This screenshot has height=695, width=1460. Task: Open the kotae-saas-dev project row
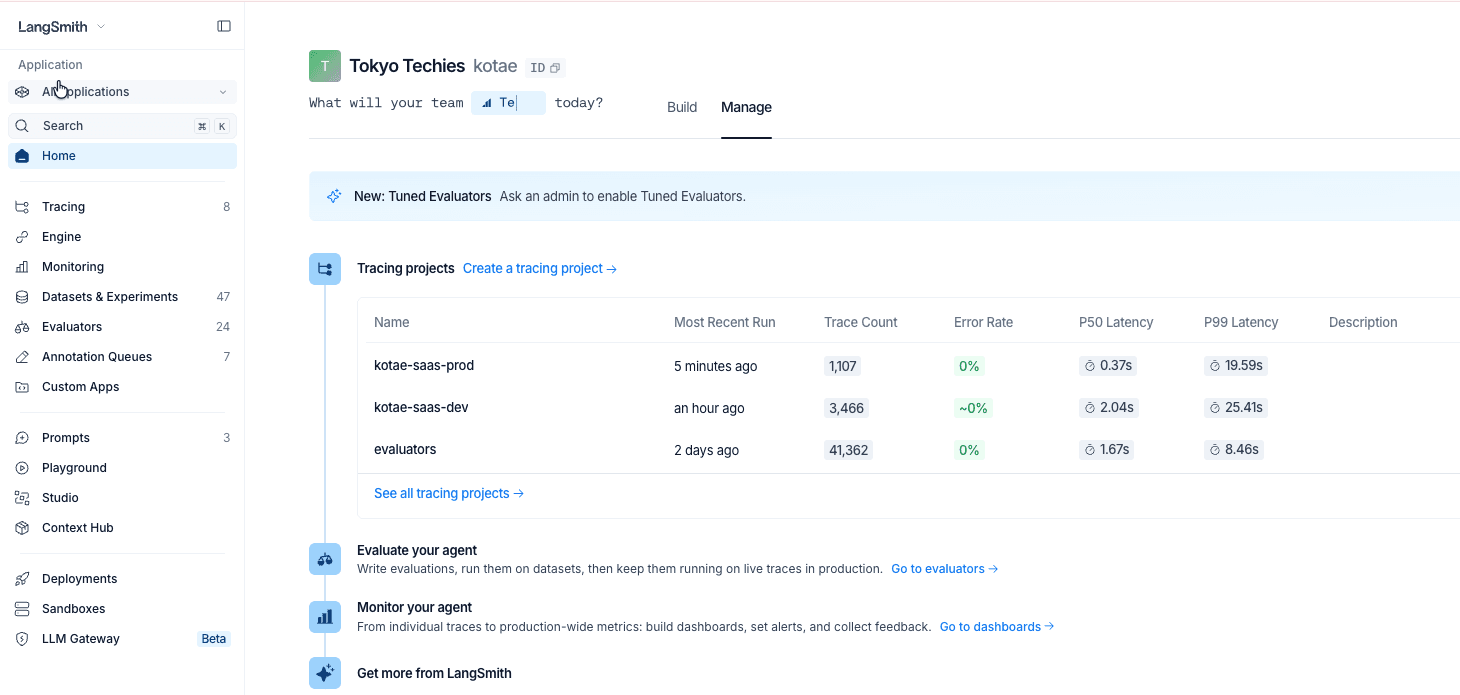click(x=908, y=408)
